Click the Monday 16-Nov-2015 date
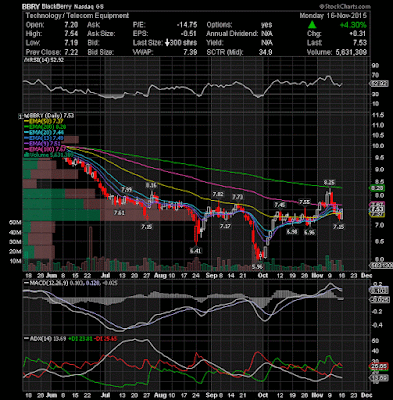The image size is (393, 400). pyautogui.click(x=333, y=16)
